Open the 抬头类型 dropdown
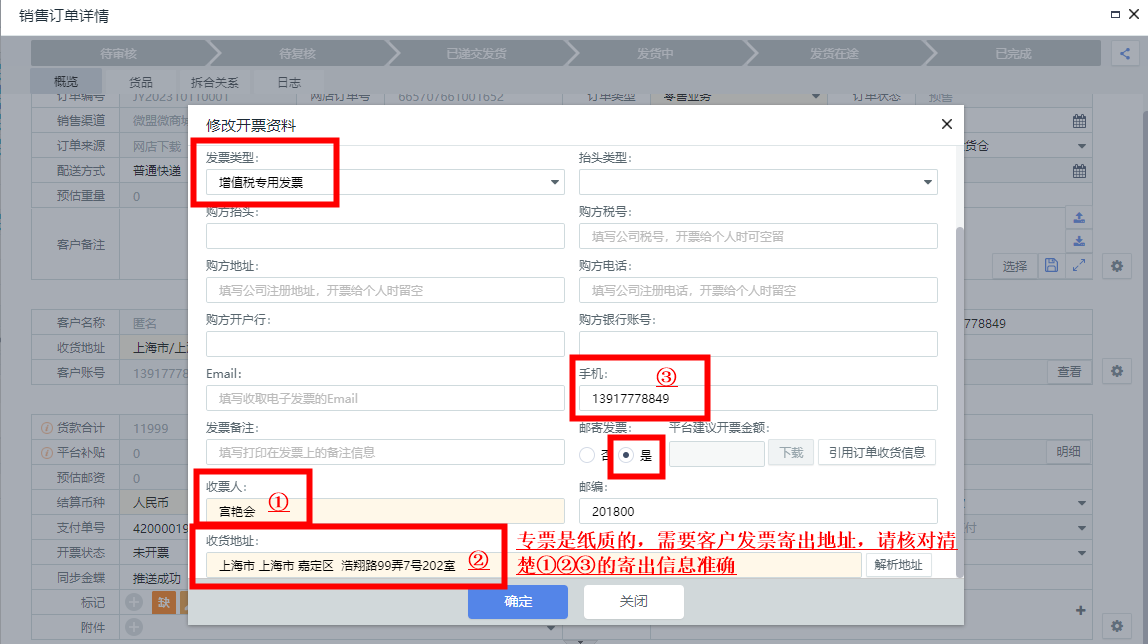The height and width of the screenshot is (644, 1148). 757,182
